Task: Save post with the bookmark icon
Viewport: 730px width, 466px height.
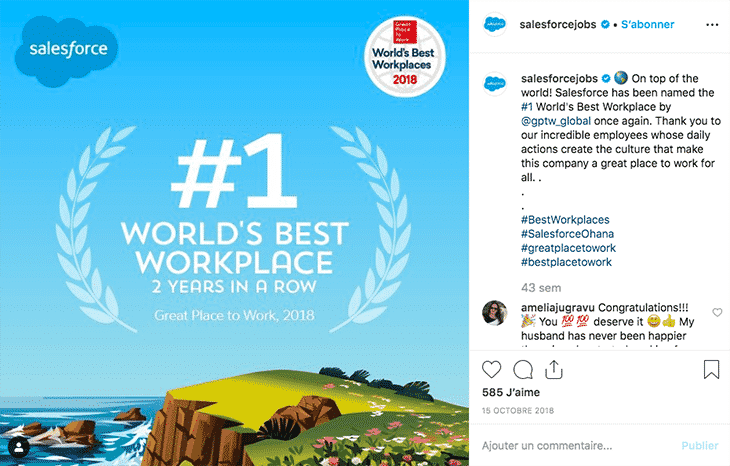Action: pos(711,370)
